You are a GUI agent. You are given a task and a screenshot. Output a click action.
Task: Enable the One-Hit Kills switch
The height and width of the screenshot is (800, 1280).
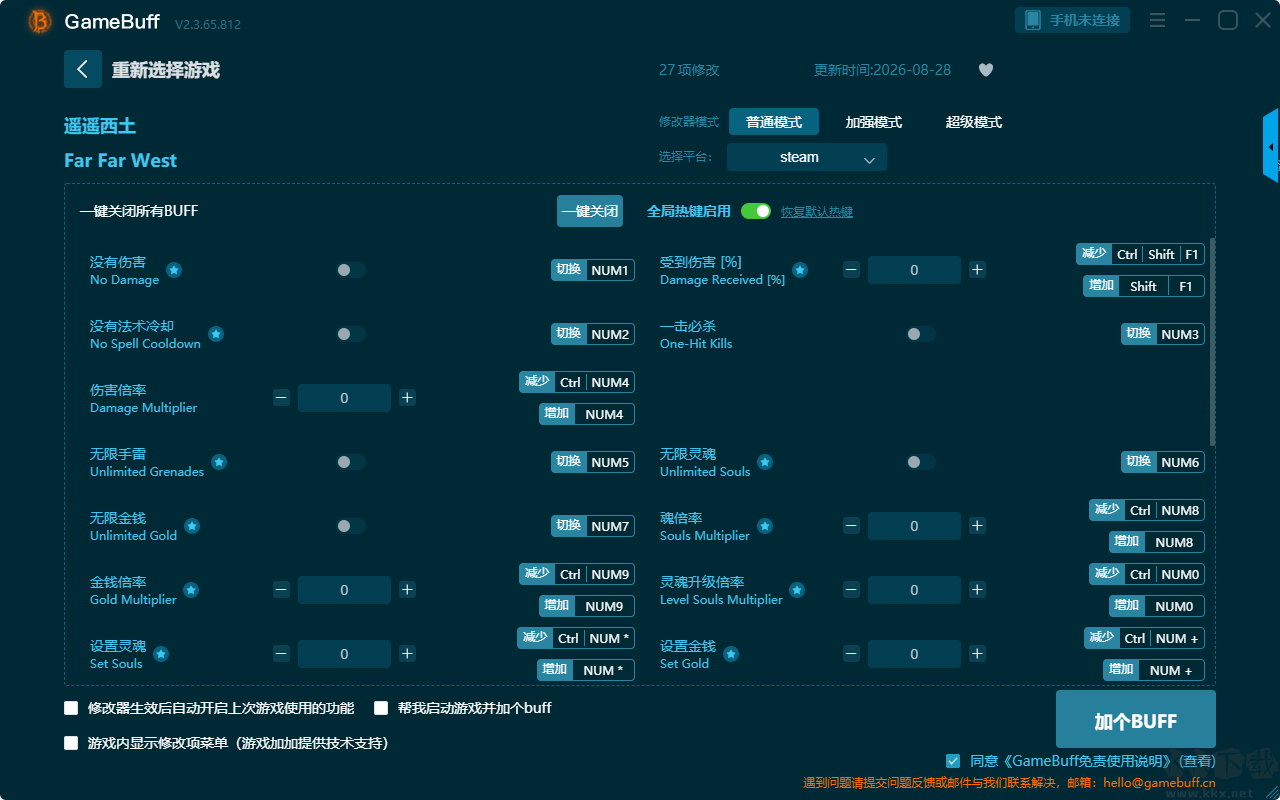(921, 334)
